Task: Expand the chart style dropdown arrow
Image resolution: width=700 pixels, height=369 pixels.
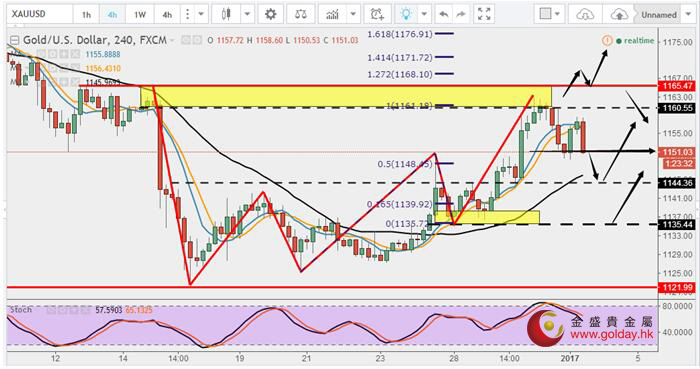Action: click(247, 14)
